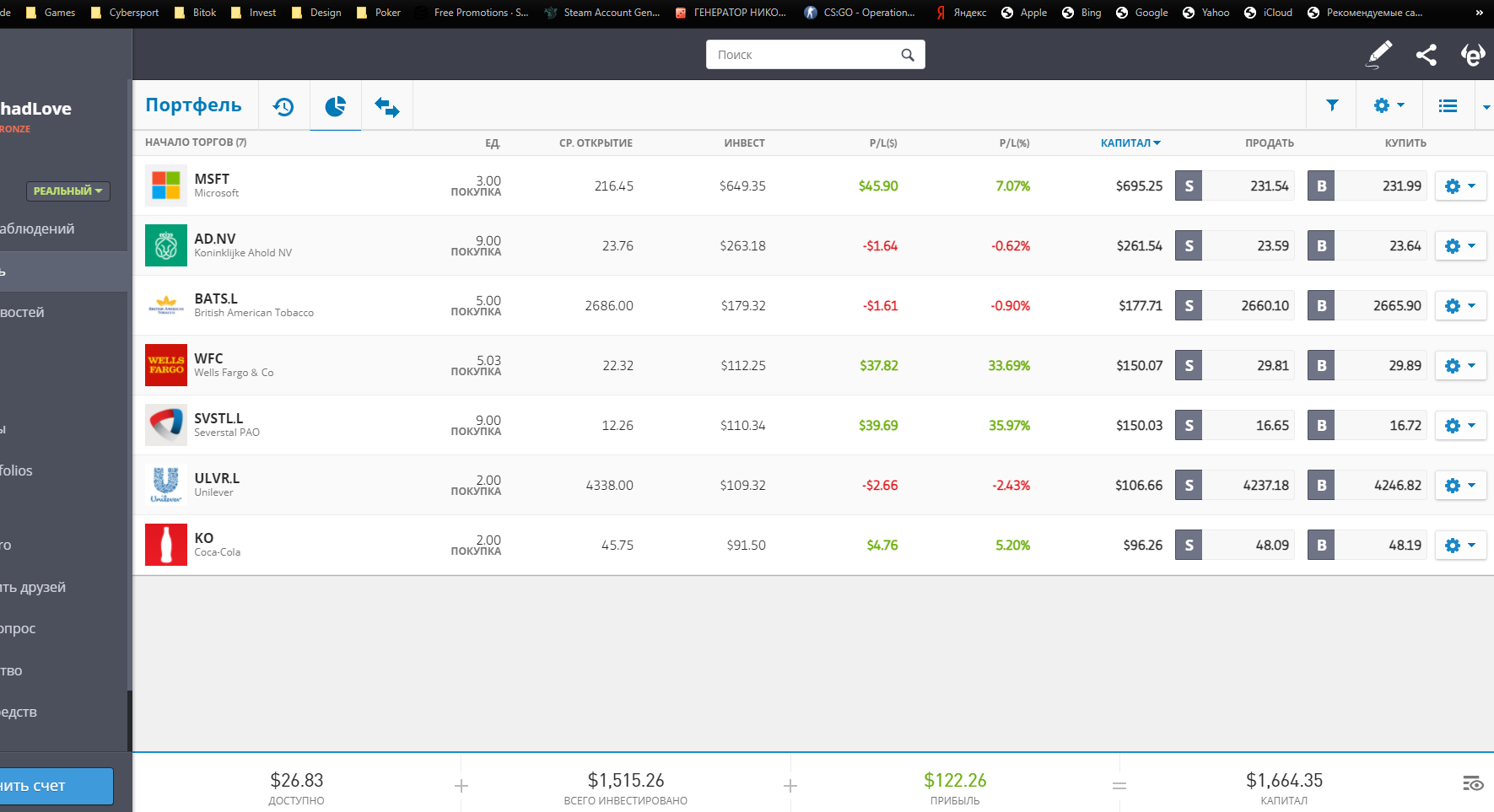Expand the MSFT row gear options
1494x812 pixels.
1460,186
